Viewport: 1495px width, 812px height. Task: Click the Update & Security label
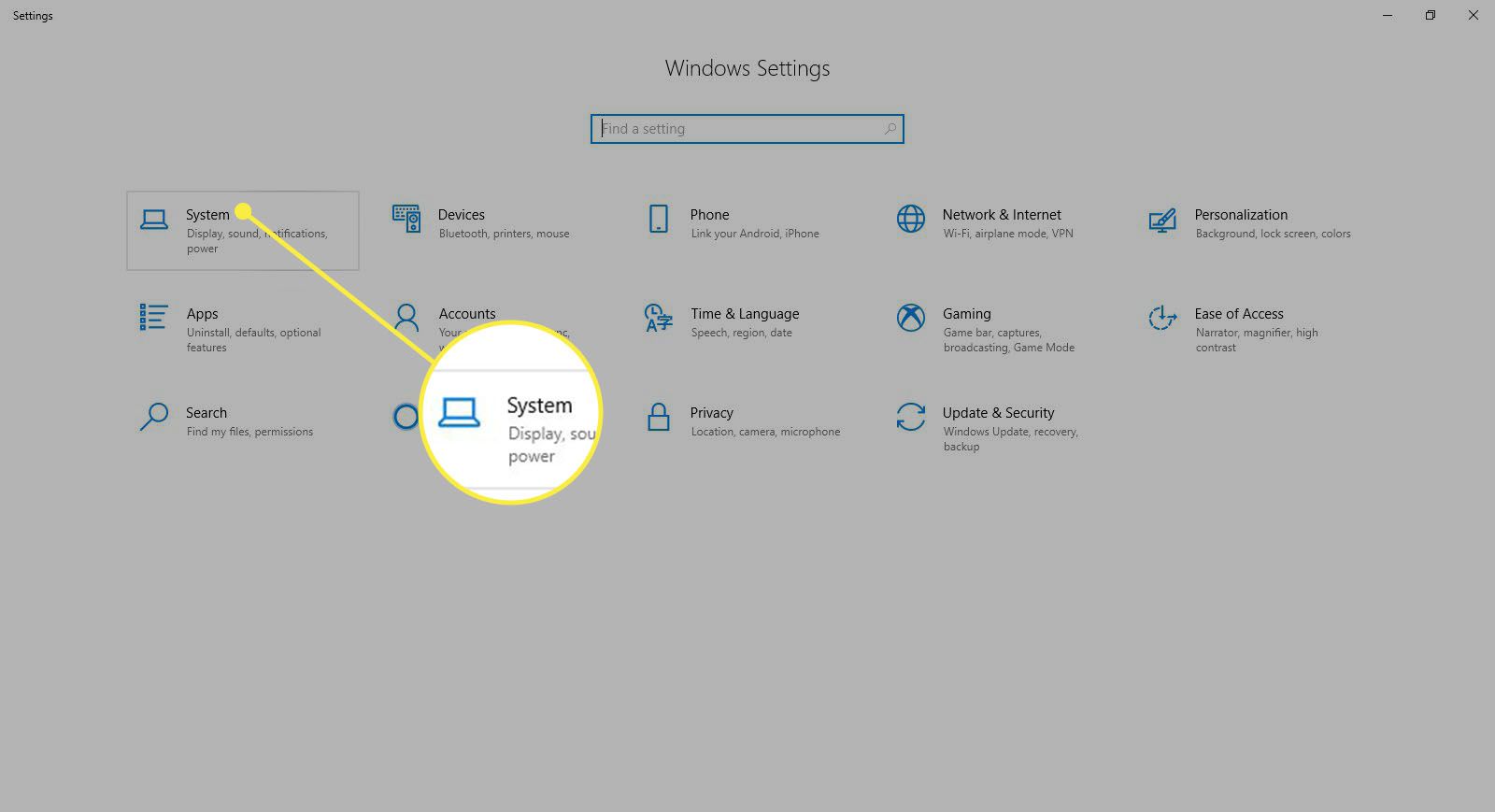pos(998,413)
